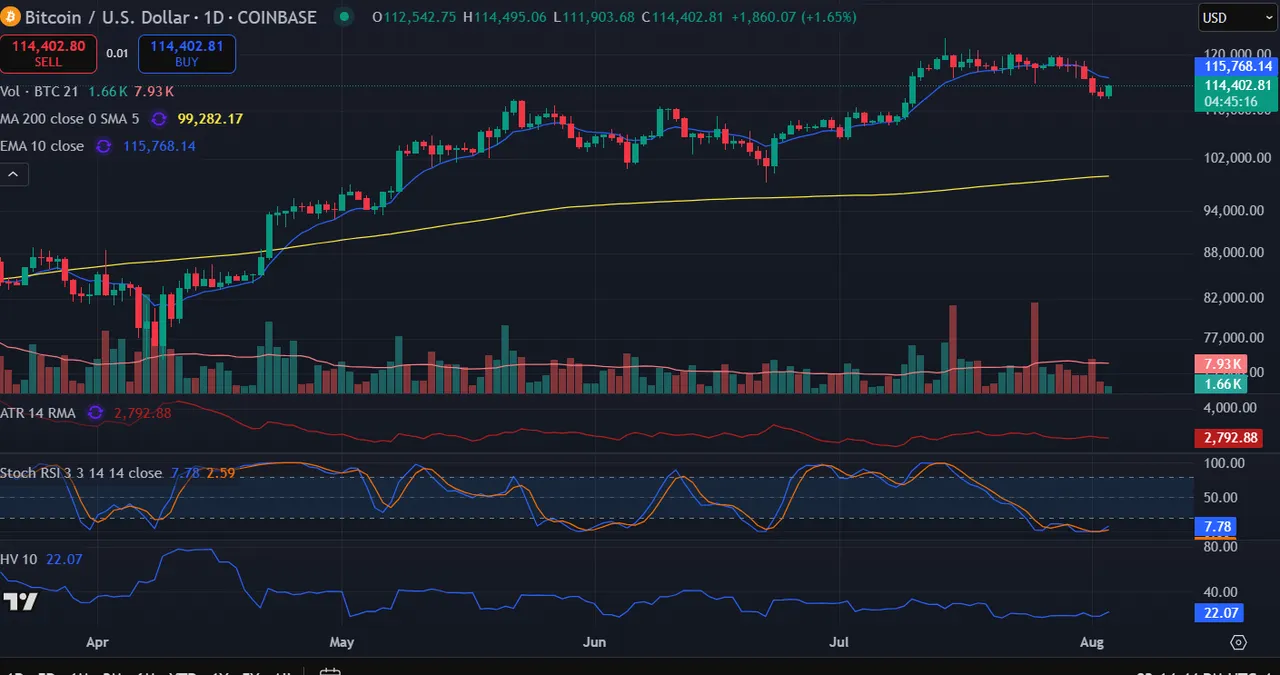This screenshot has width=1280, height=675.
Task: Select the MA 200 close indicator legend
Action: [x=70, y=118]
